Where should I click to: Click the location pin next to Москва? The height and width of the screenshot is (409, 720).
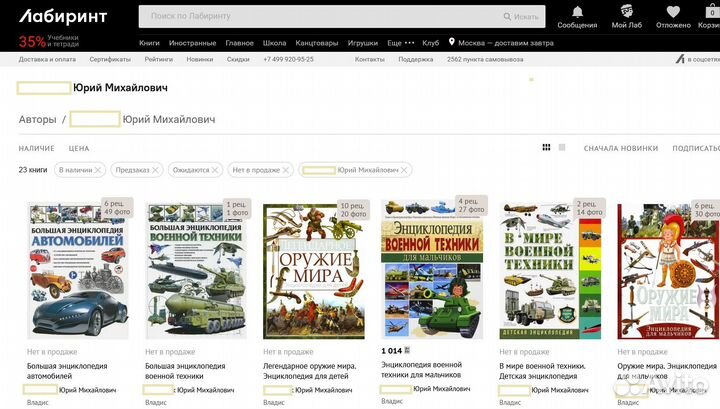(x=451, y=42)
